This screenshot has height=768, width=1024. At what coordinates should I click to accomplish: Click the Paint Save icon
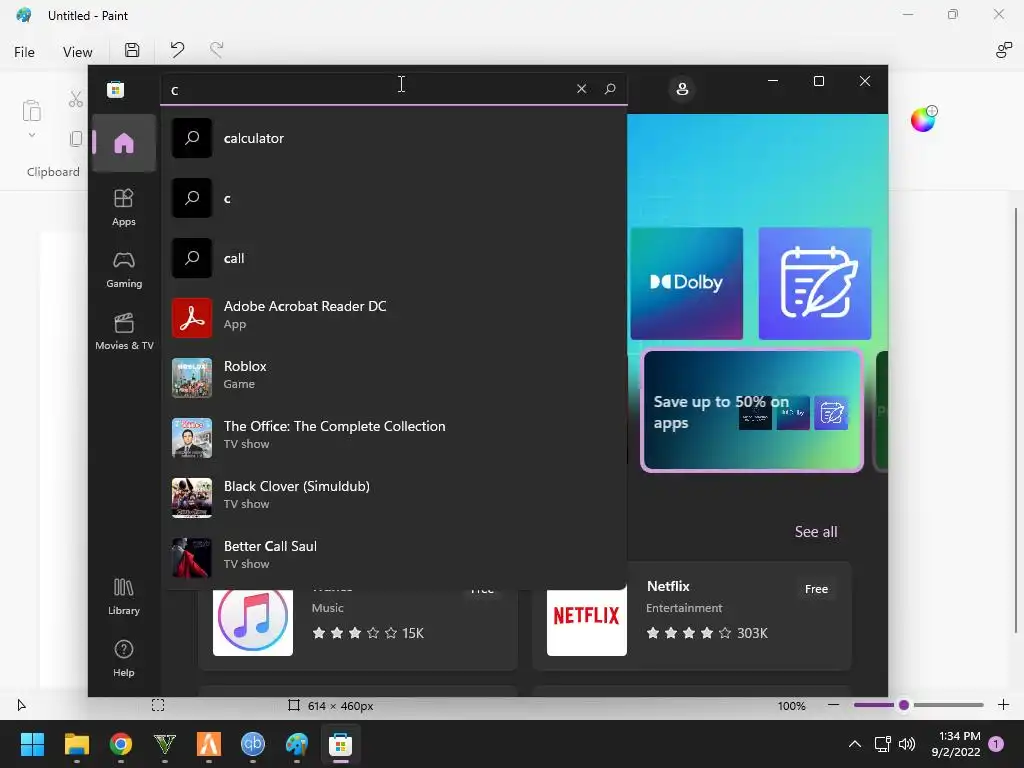click(x=132, y=50)
